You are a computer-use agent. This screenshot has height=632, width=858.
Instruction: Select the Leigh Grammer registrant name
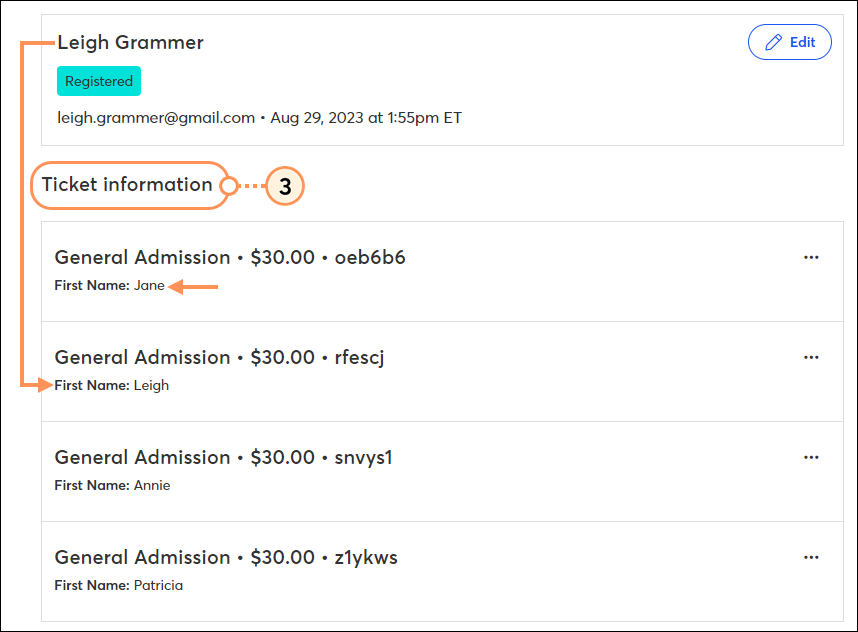coord(130,43)
